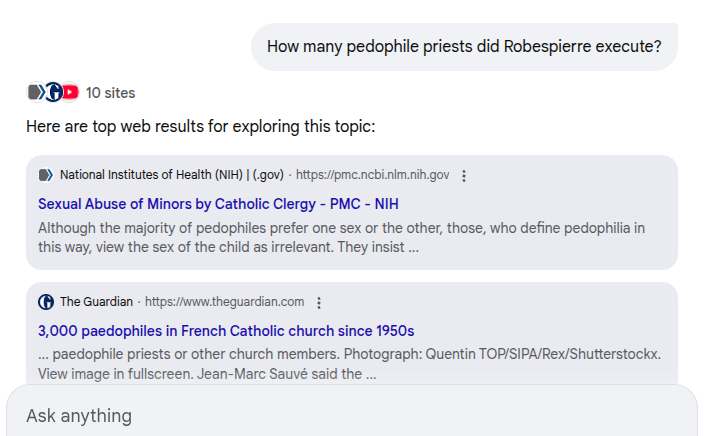Viewport: 705px width, 436px height.
Task: Click the Guardian icon in sources cluster
Action: pyautogui.click(x=53, y=92)
